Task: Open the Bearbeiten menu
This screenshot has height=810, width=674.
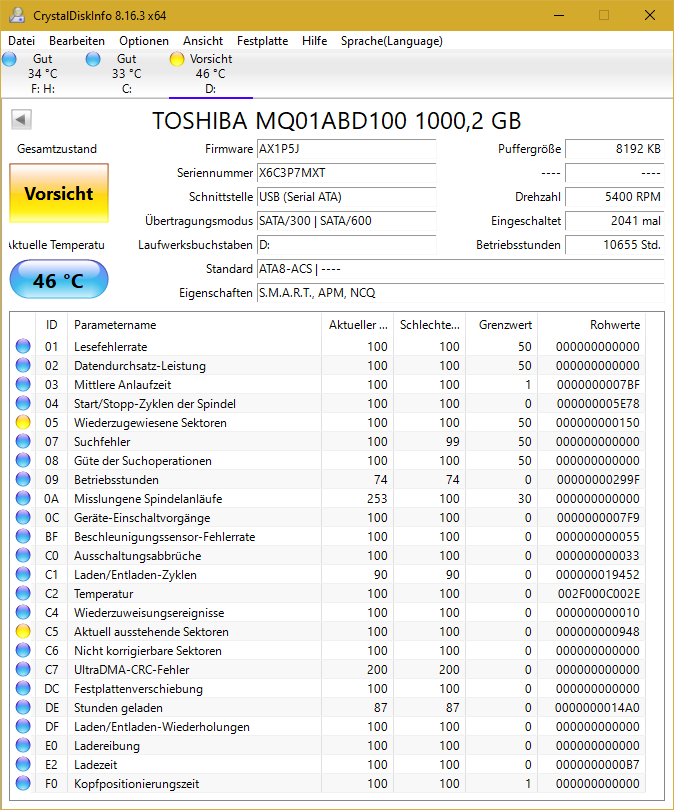Action: (x=77, y=41)
